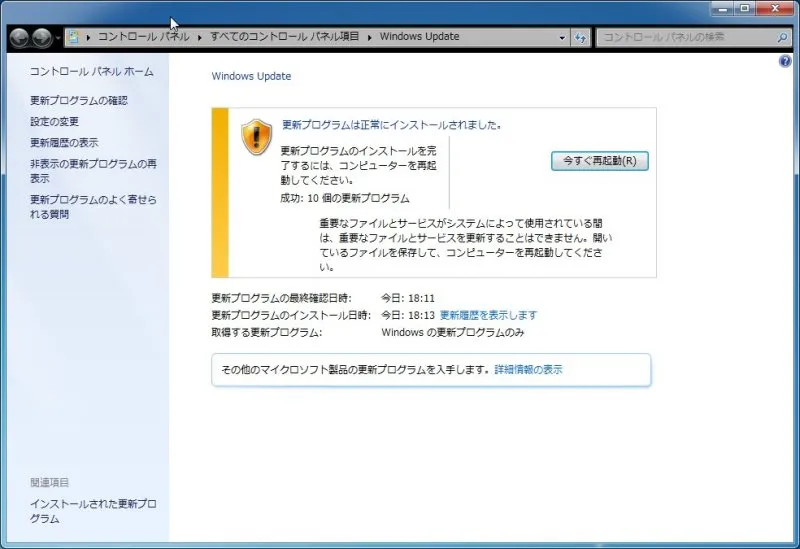This screenshot has height=549, width=800.
Task: Expand arrow before コントロール パネル breadcrumb
Action: tap(88, 37)
